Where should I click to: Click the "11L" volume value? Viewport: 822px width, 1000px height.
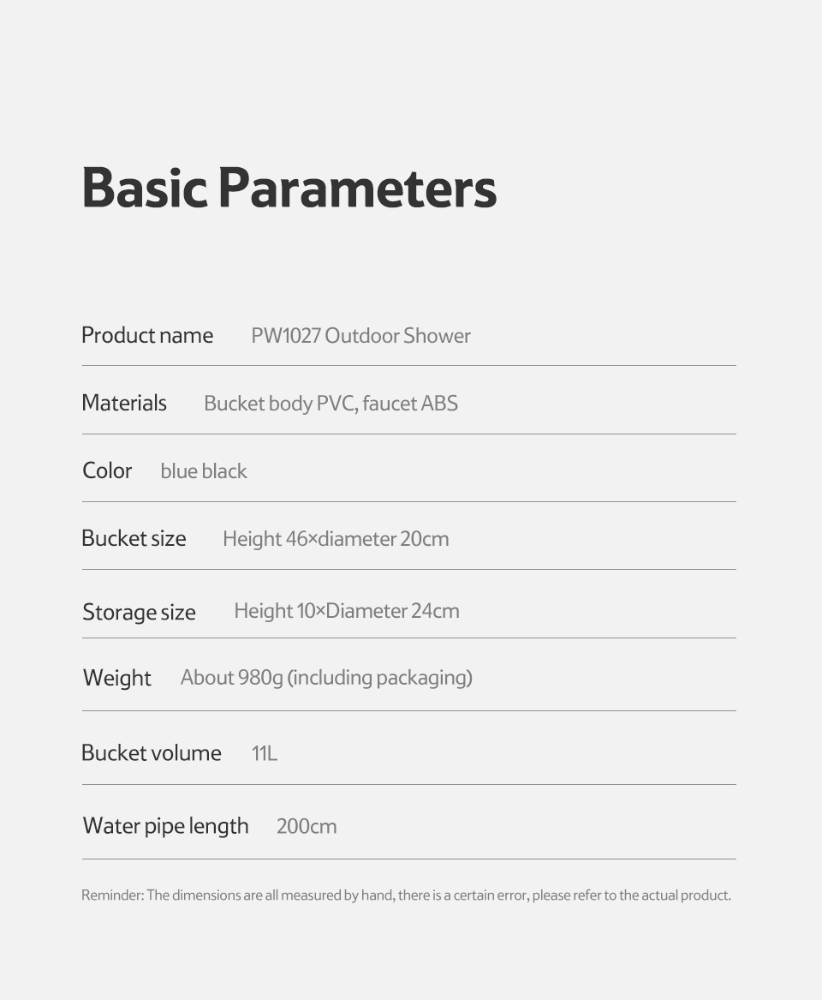[x=264, y=753]
